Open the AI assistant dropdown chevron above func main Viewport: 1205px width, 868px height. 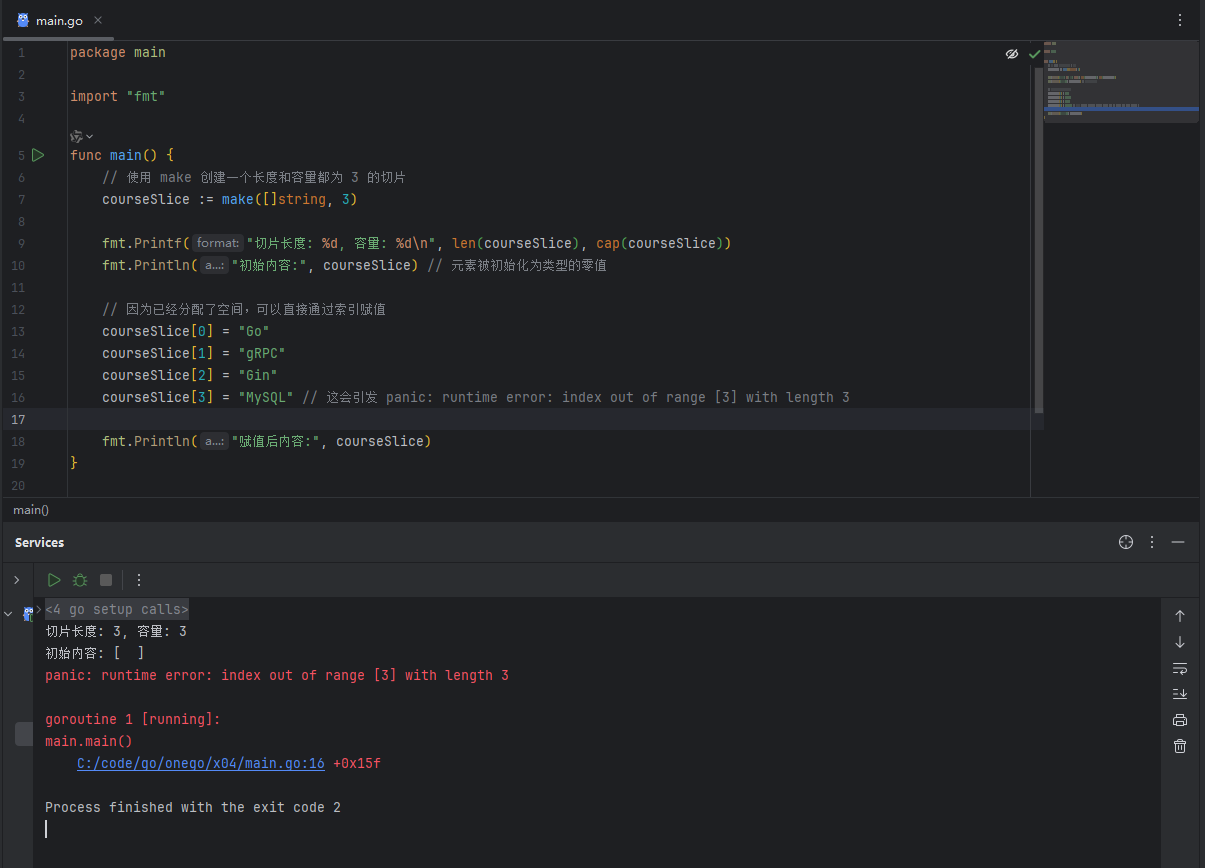(x=90, y=136)
